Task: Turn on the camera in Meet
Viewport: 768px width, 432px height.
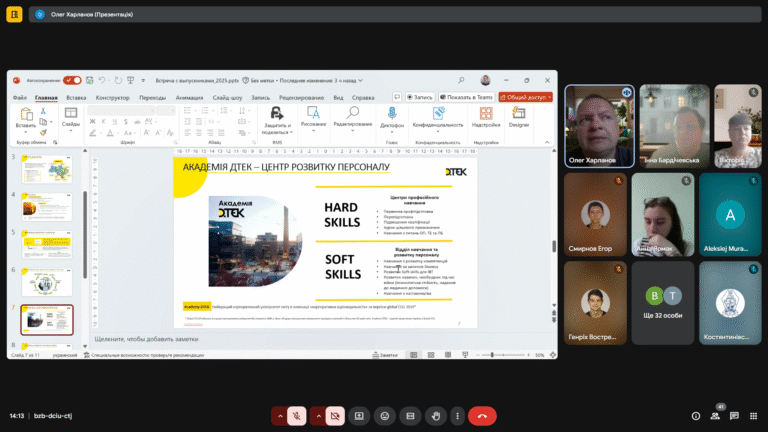Action: click(335, 416)
